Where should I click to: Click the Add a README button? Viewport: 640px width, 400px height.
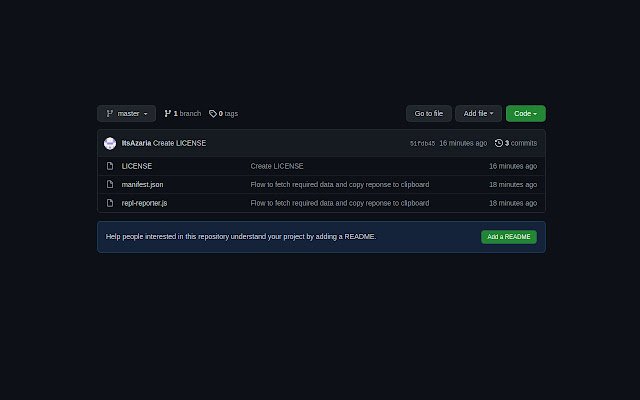click(x=509, y=237)
